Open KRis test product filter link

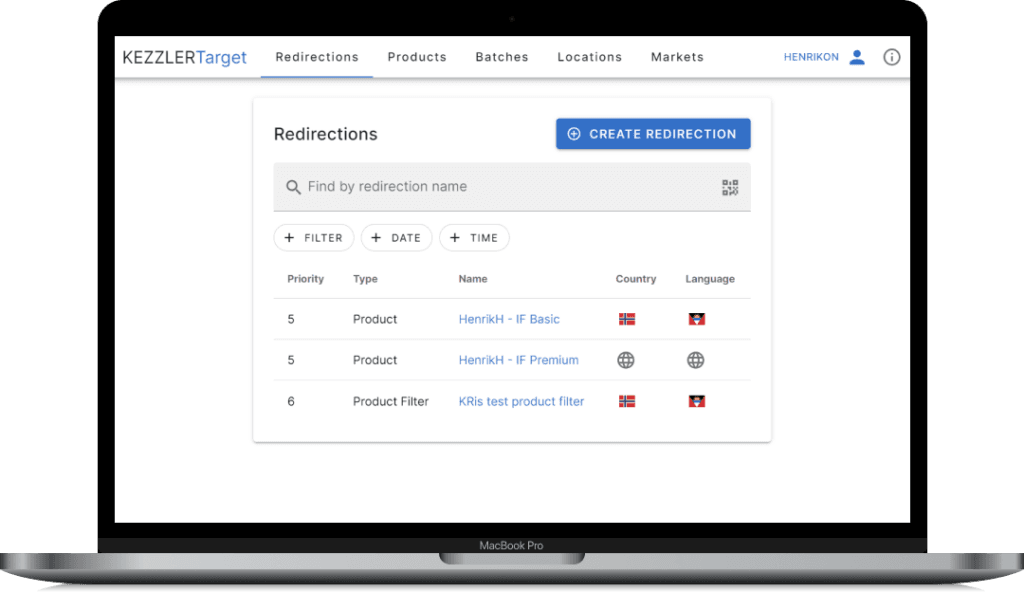(521, 401)
